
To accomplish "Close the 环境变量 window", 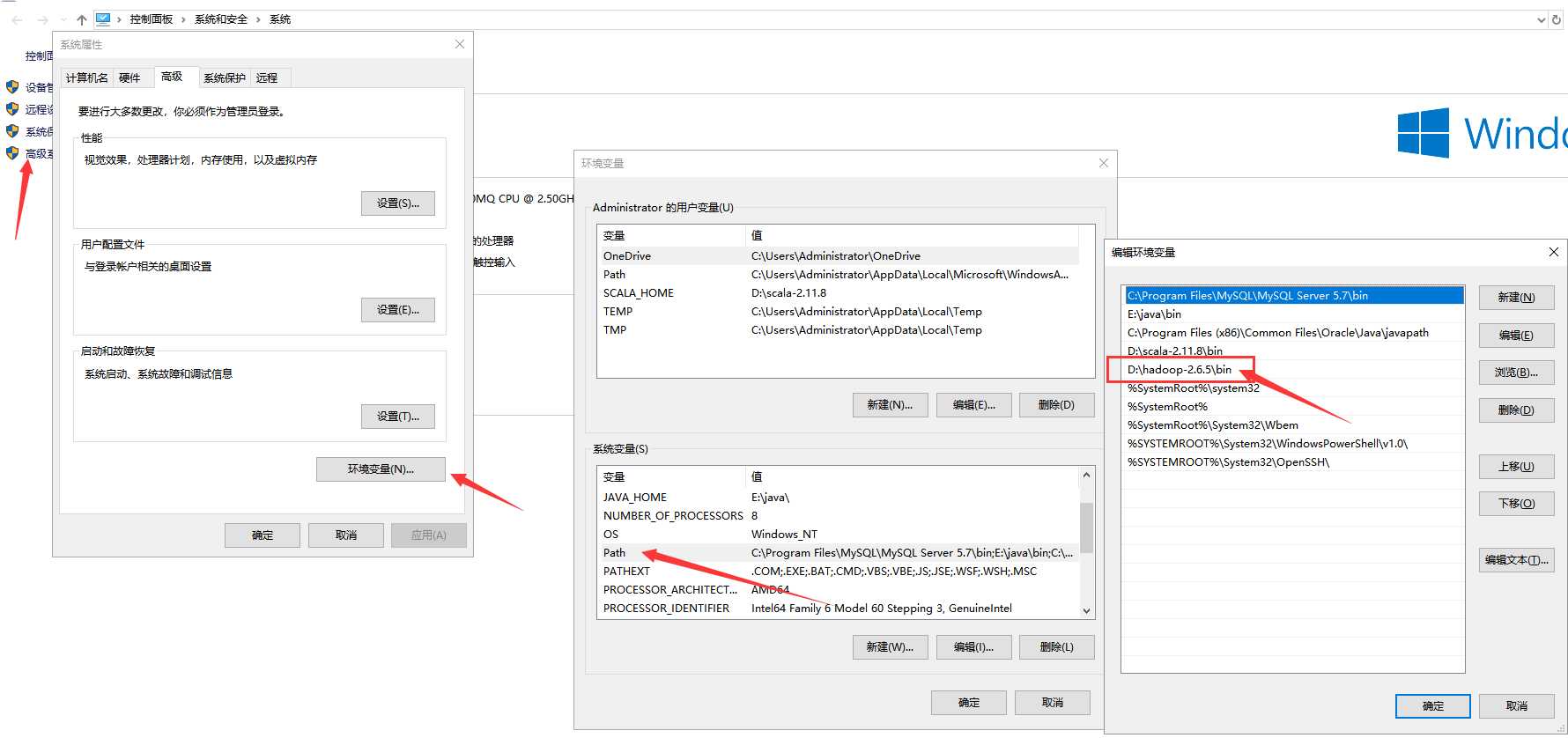I will [x=1104, y=163].
